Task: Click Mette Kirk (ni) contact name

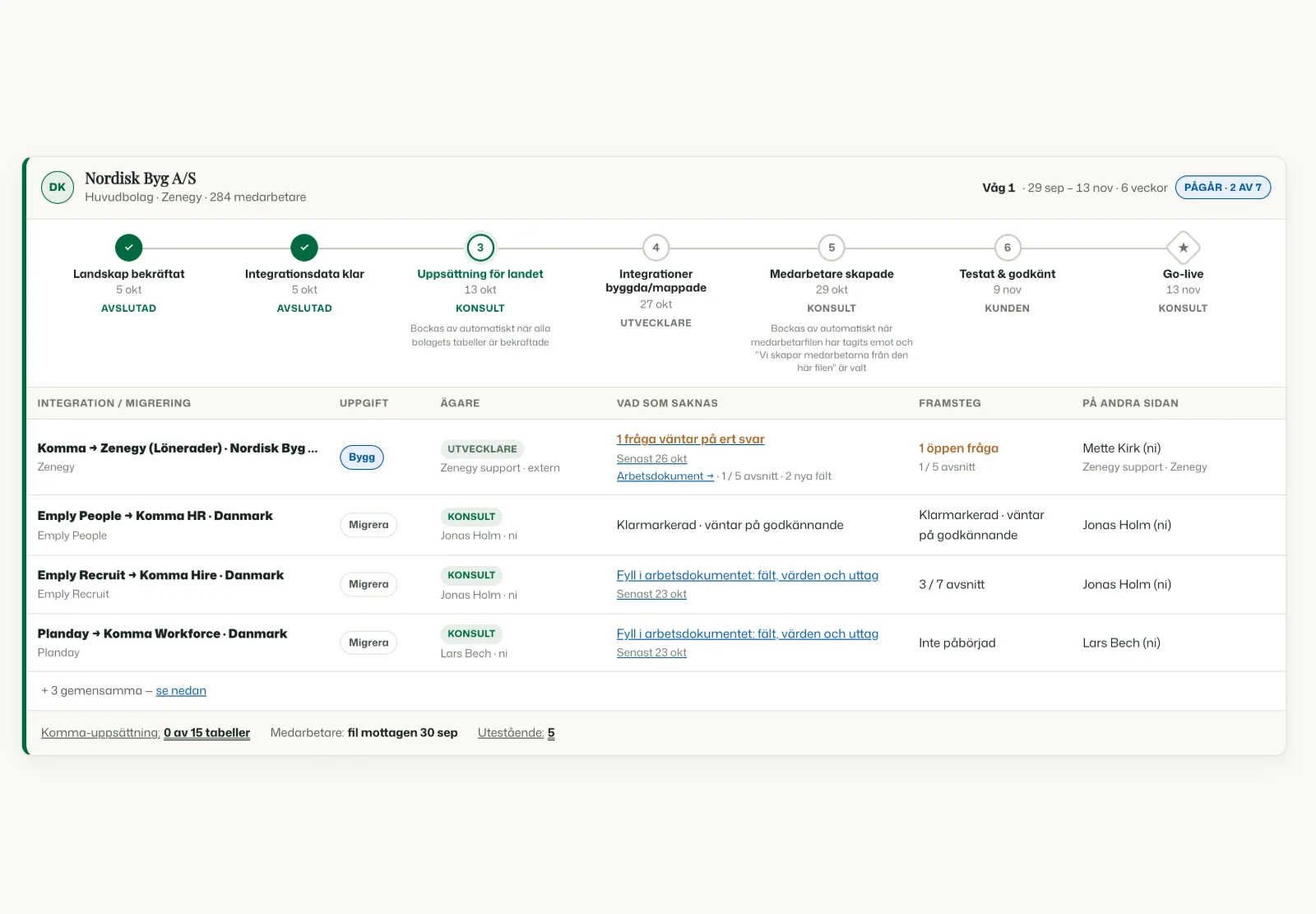Action: click(1122, 448)
